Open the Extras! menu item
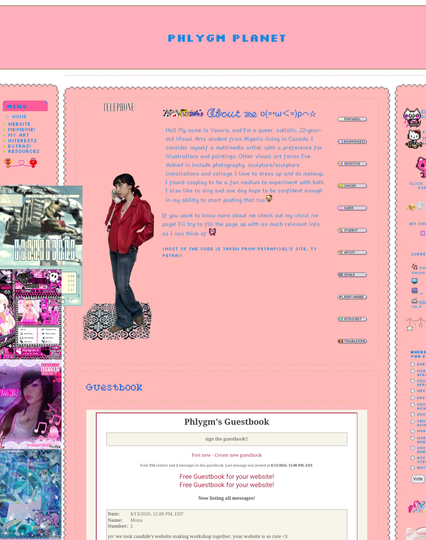Image resolution: width=426 pixels, height=540 pixels. click(19, 146)
